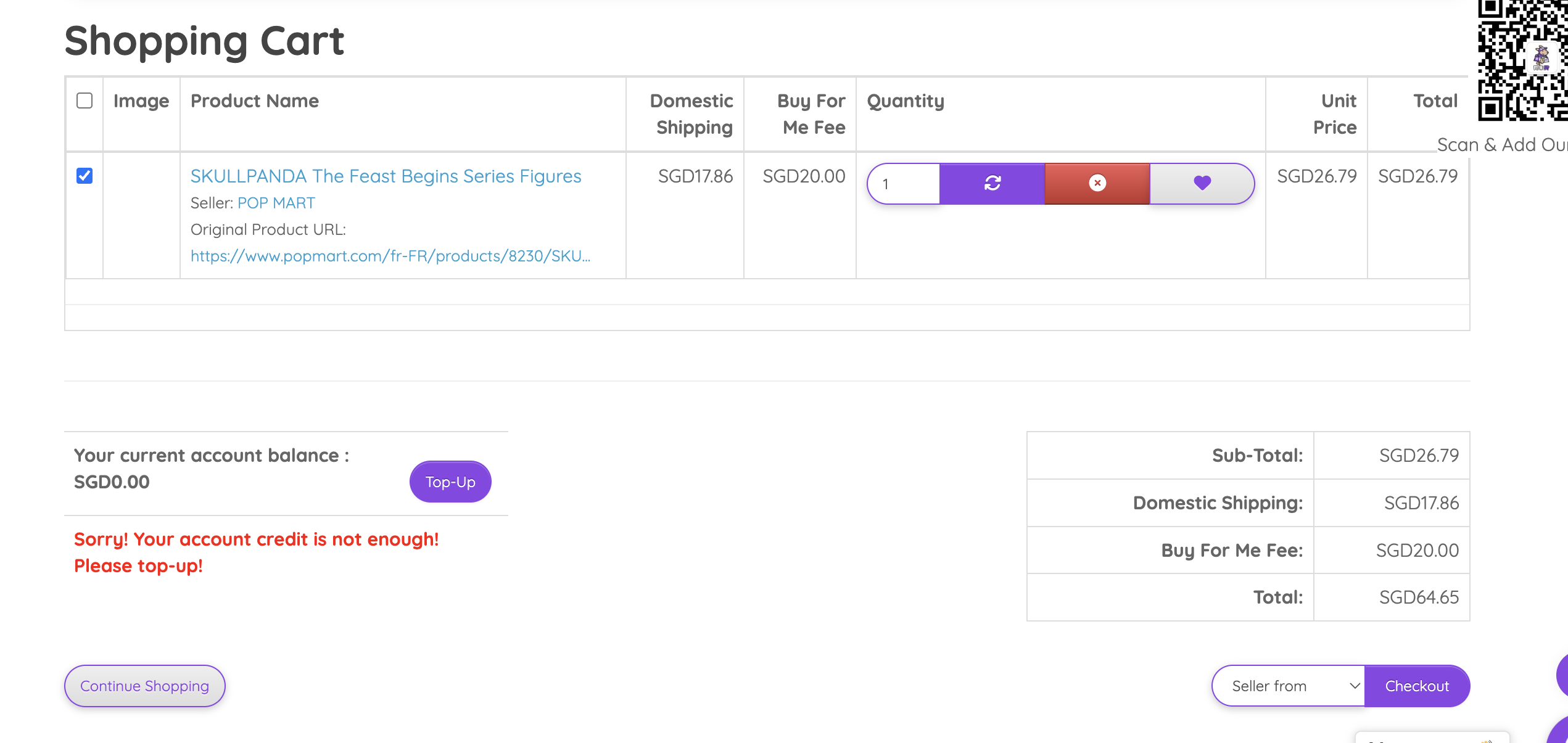Click the upper purple floating circle at right edge
The image size is (1568, 743).
pos(1562,675)
